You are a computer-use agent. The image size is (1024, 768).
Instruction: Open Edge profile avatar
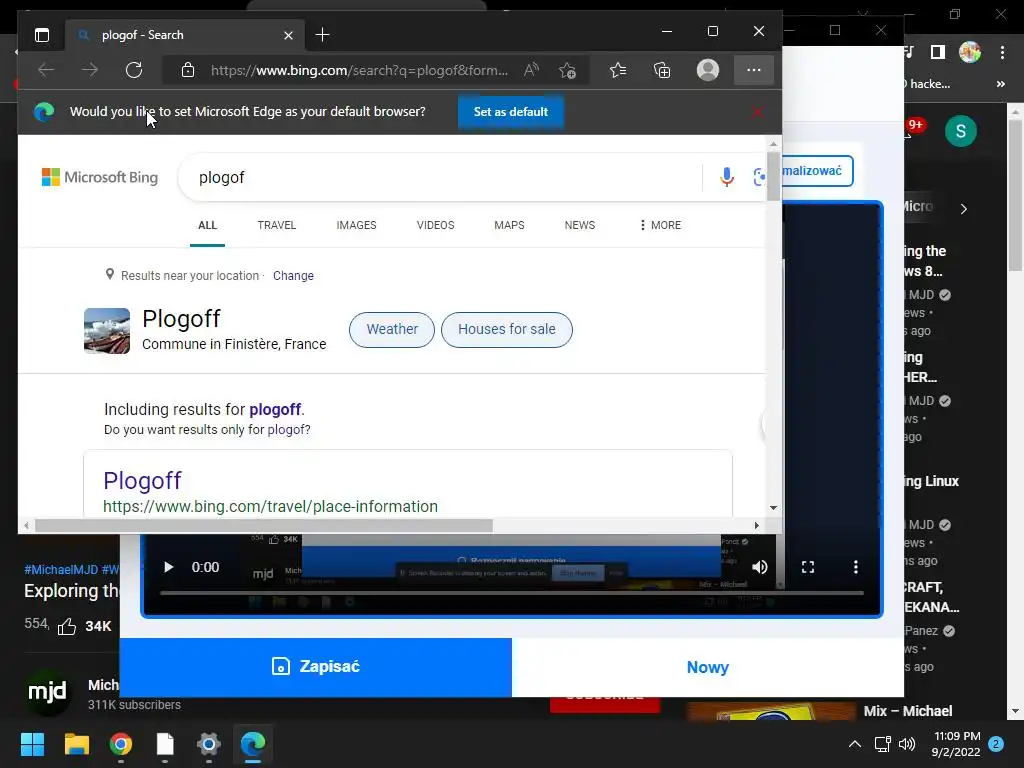point(708,70)
